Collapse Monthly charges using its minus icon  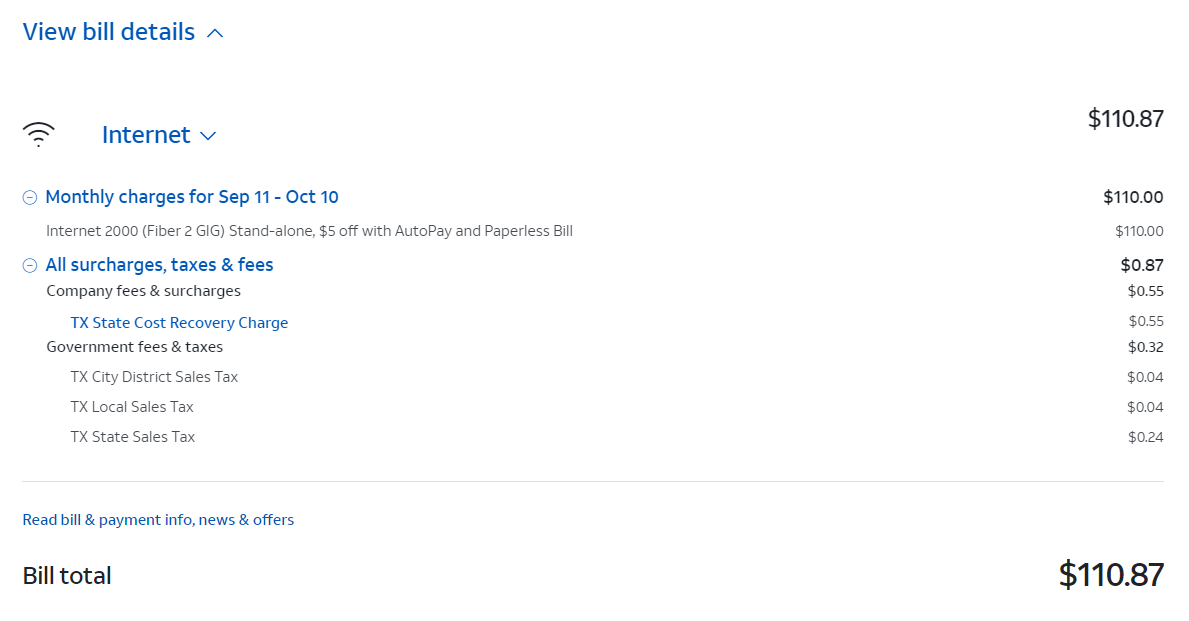pyautogui.click(x=30, y=198)
